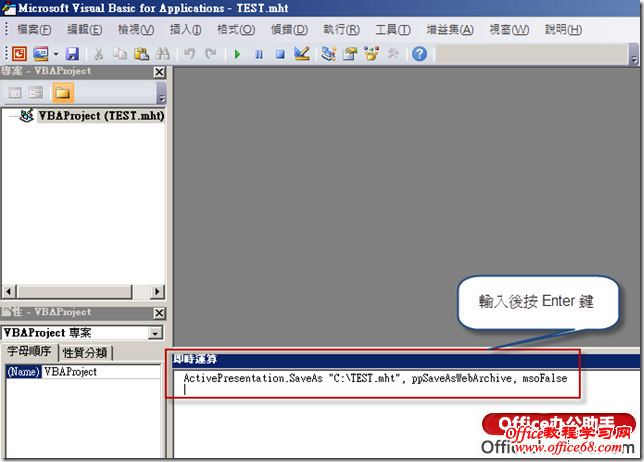Expand project pane toolbar options chevron
This screenshot has height=462, width=644.
[x=162, y=93]
